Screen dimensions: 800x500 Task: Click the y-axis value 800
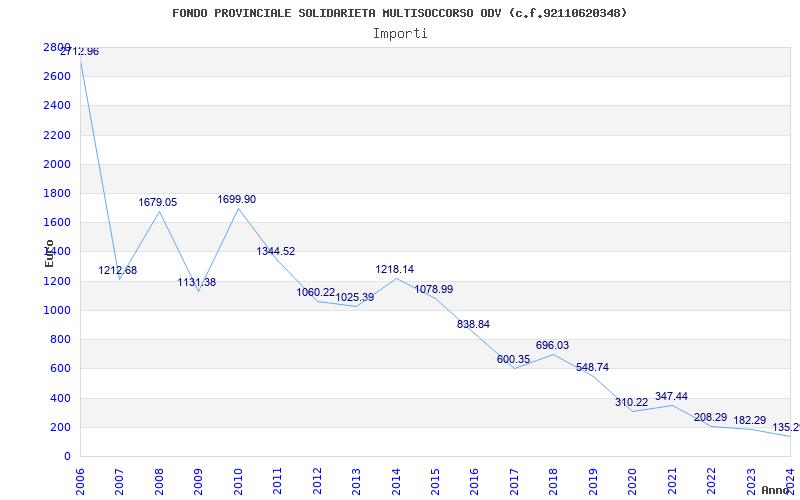[x=61, y=339]
